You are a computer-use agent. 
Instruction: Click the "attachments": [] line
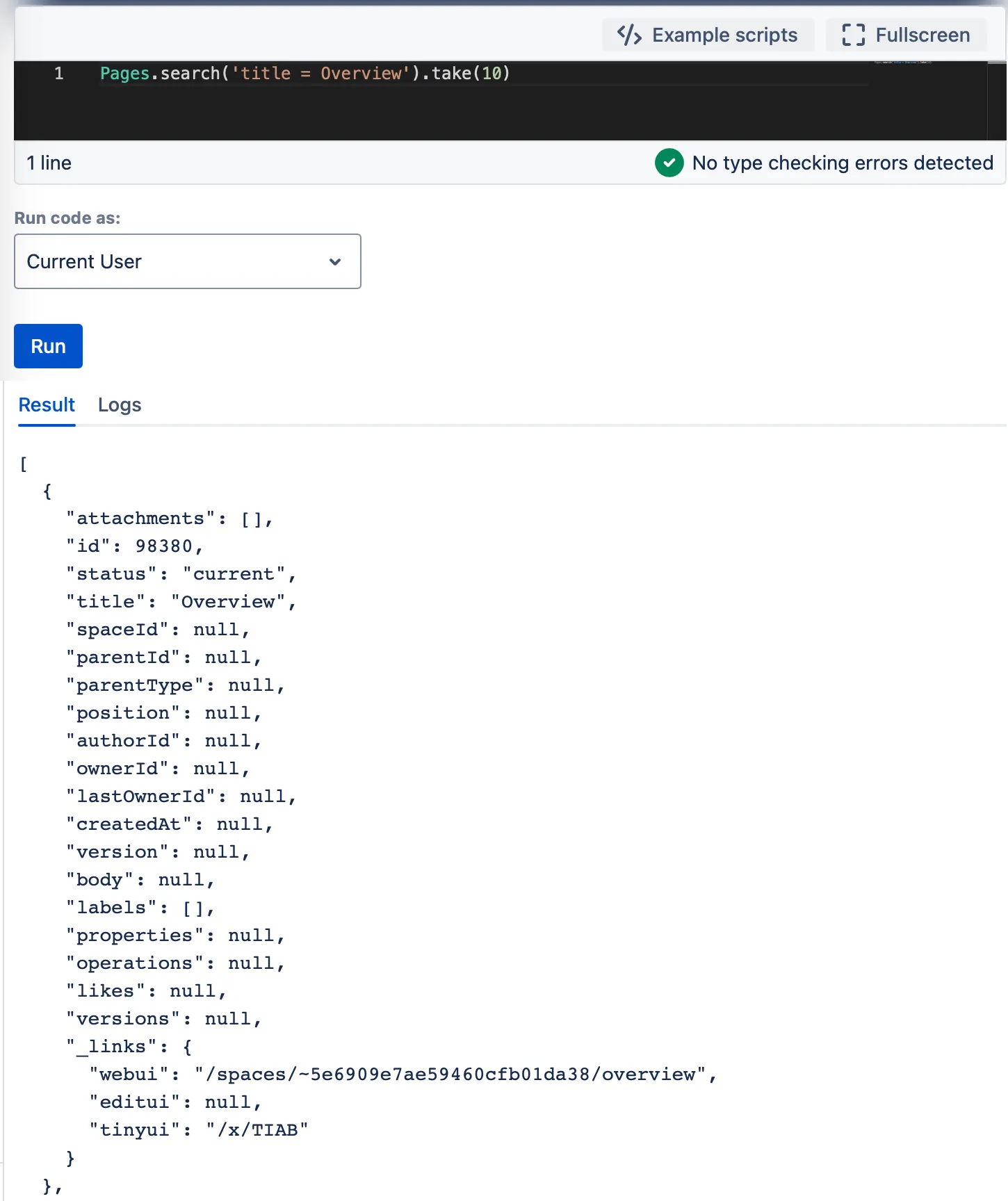coord(170,518)
